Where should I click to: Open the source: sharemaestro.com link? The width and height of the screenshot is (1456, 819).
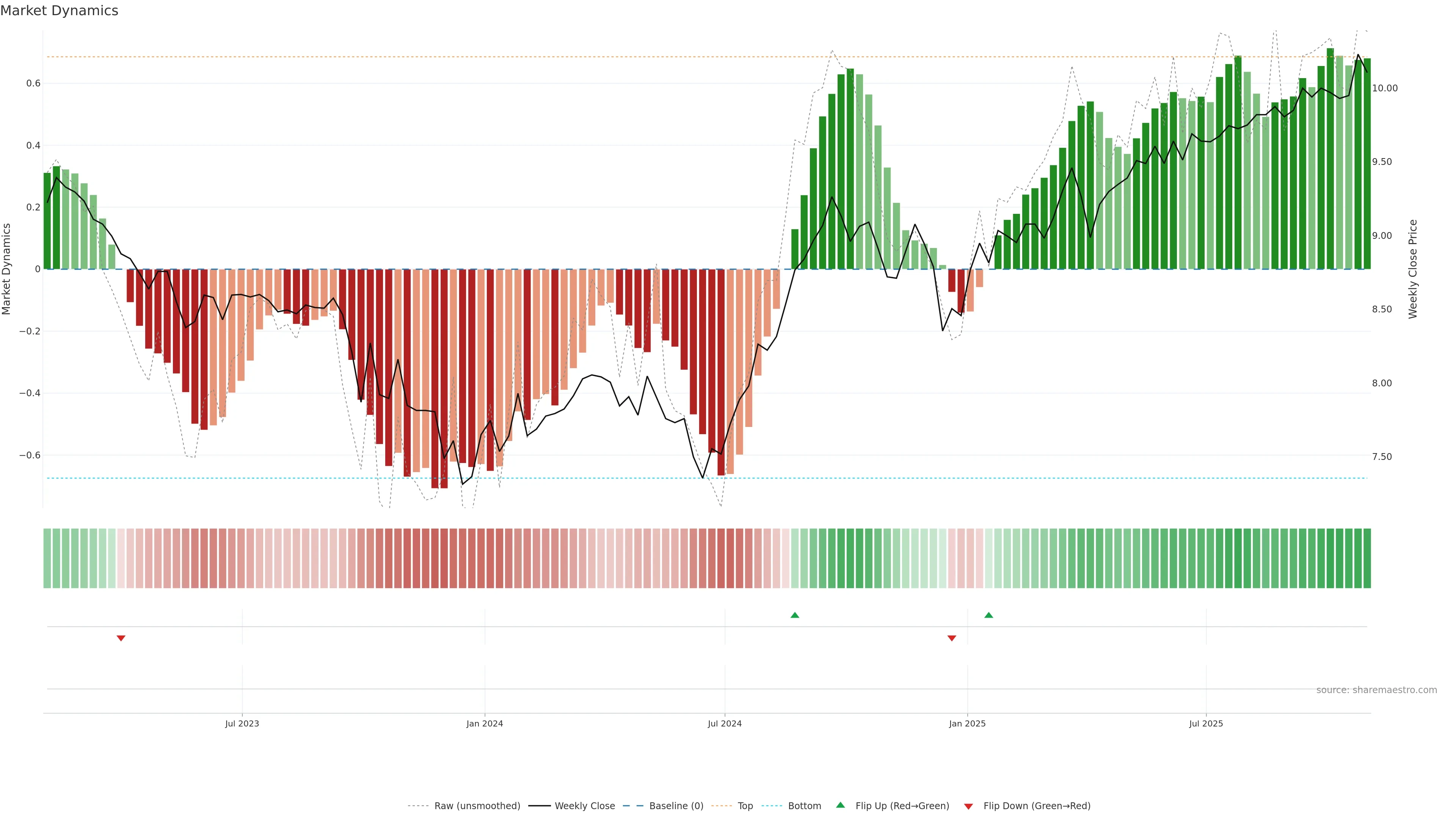[1376, 690]
